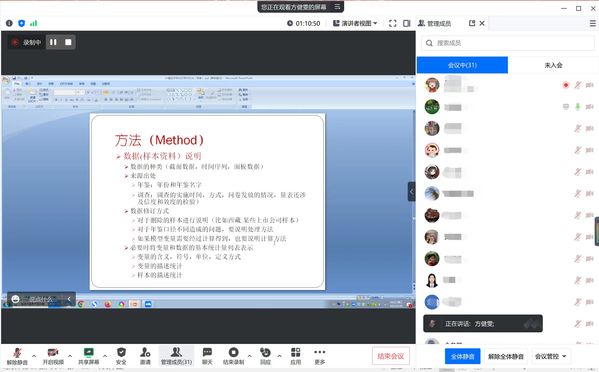Click the red 结束会议 button
The image size is (599, 372).
pyautogui.click(x=390, y=356)
